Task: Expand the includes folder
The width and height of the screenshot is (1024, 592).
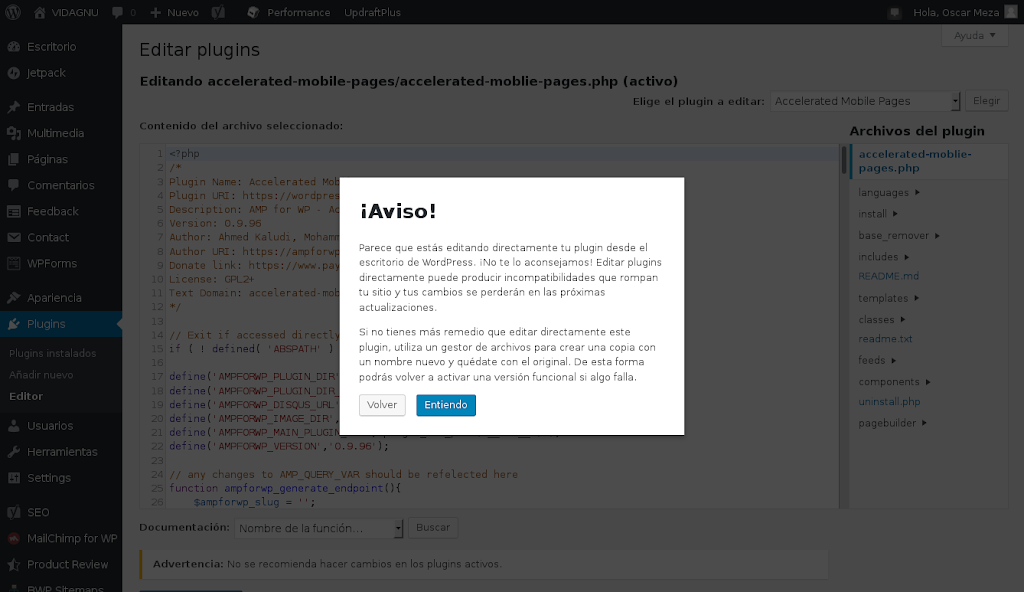Action: click(884, 257)
